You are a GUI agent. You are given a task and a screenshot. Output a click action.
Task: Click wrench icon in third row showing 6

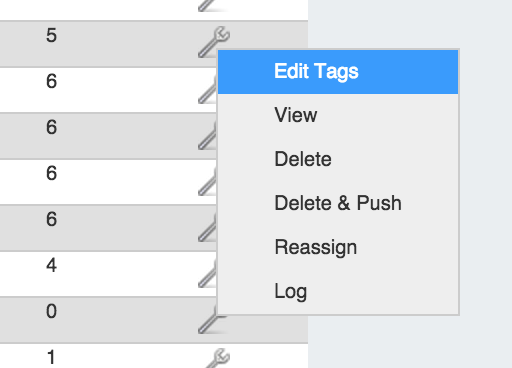click(x=207, y=181)
